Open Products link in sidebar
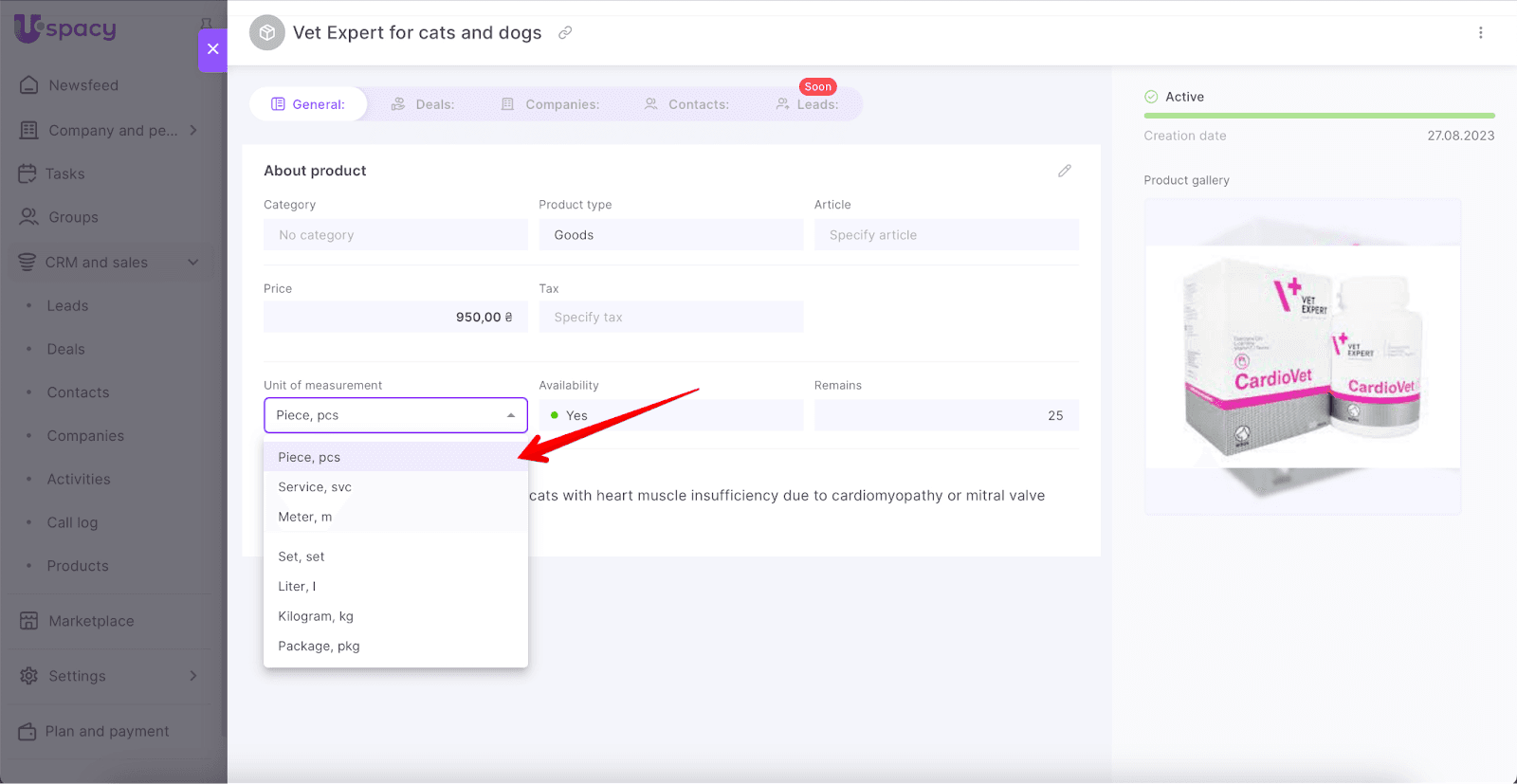Image resolution: width=1517 pixels, height=784 pixels. [x=78, y=566]
